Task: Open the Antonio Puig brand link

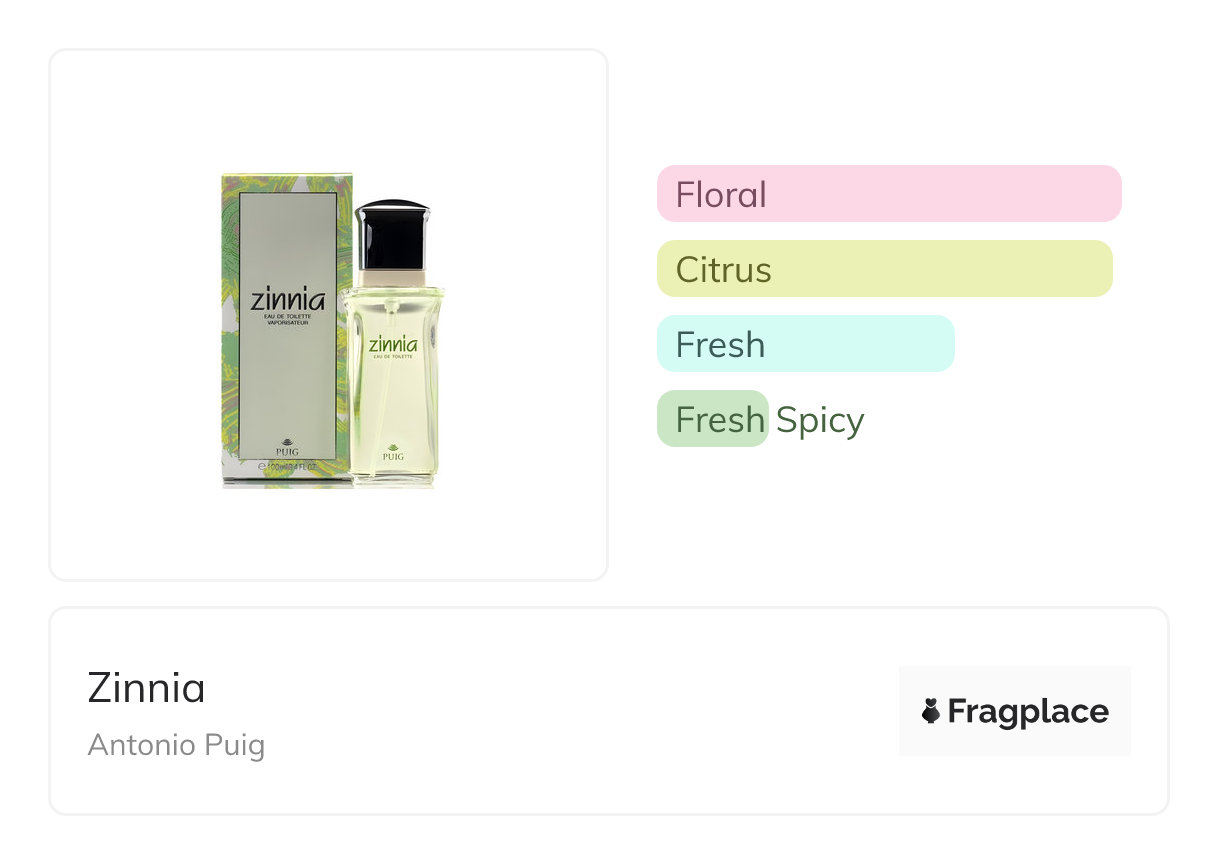Action: pyautogui.click(x=176, y=745)
